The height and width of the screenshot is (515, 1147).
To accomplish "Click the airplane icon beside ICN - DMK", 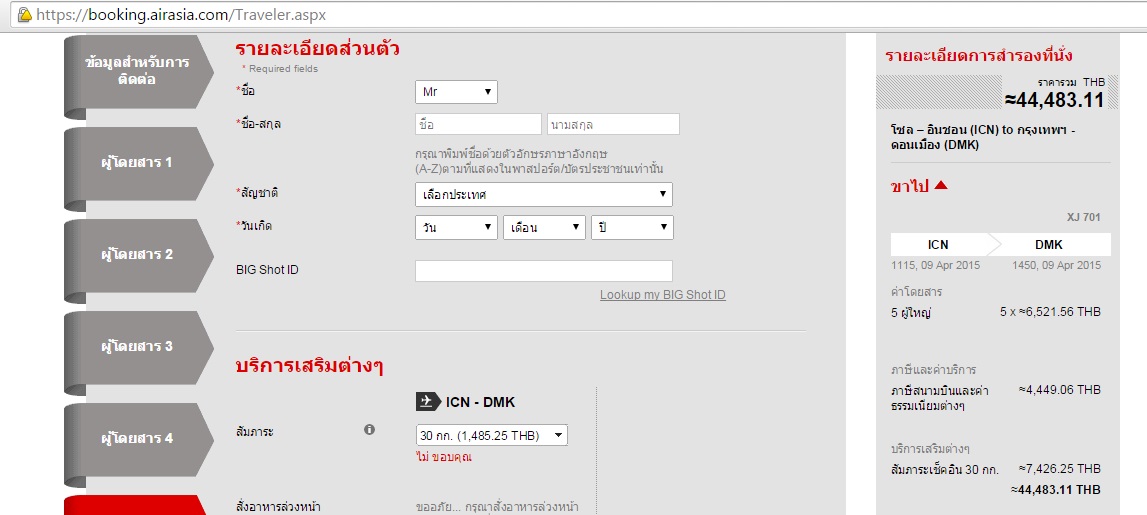I will pyautogui.click(x=429, y=402).
